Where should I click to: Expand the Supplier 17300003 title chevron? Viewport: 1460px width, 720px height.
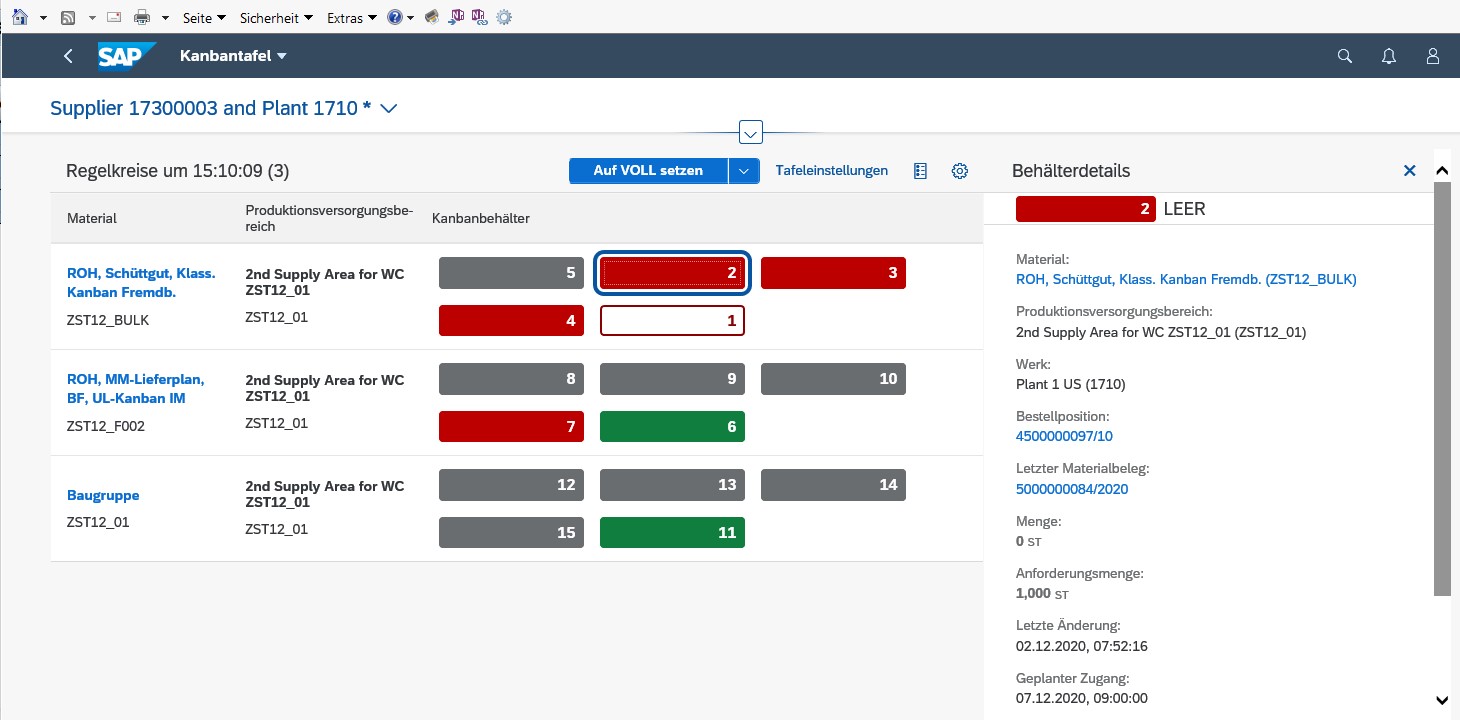tap(388, 108)
